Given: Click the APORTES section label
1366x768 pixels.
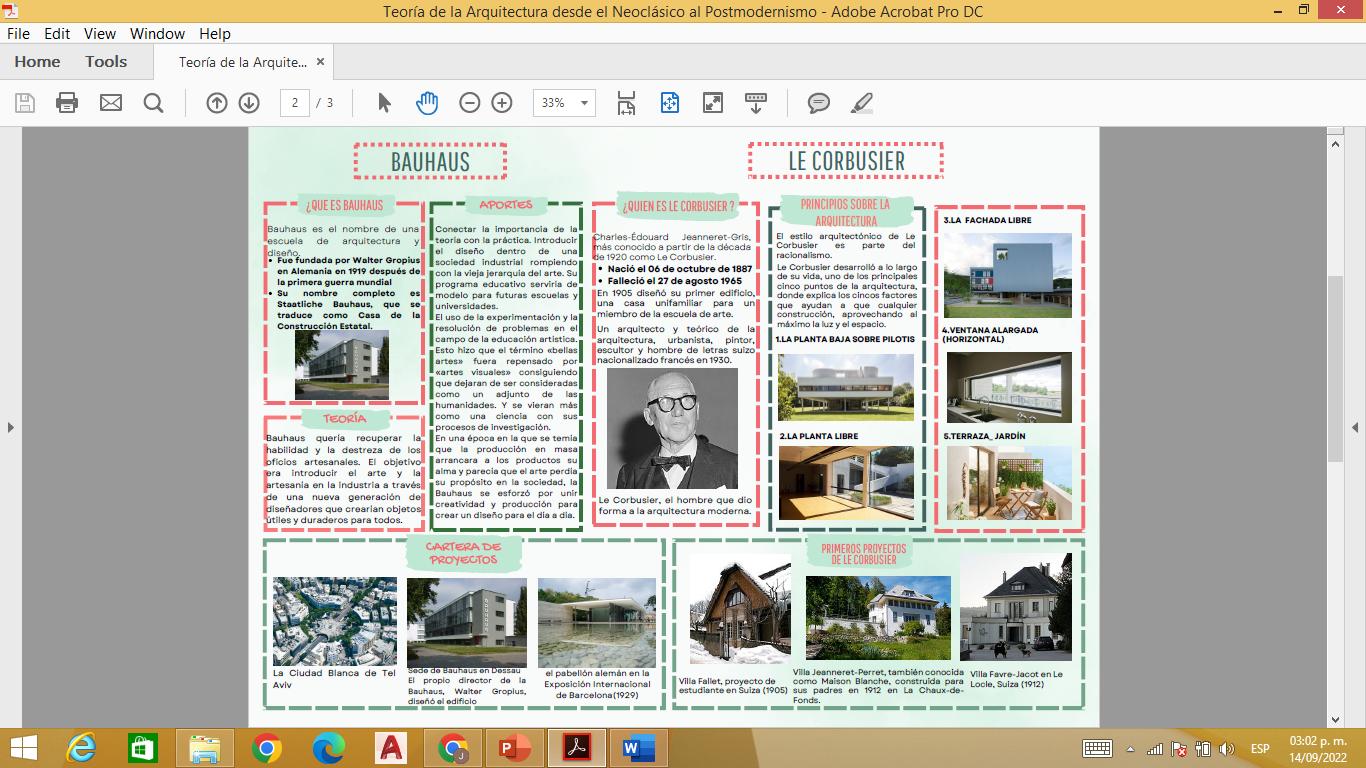Looking at the screenshot, I should (505, 204).
